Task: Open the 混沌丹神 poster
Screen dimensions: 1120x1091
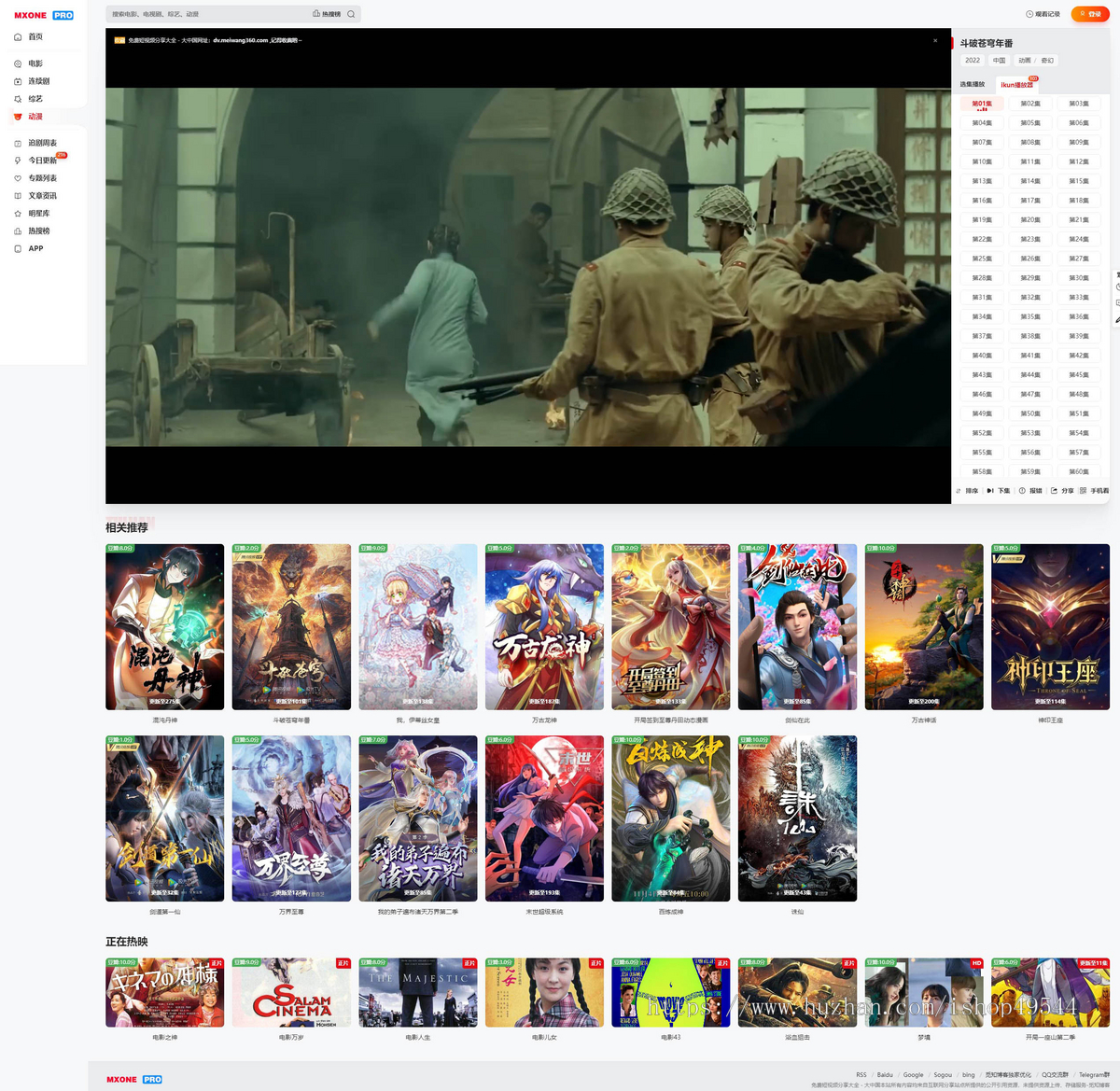Action: coord(164,627)
